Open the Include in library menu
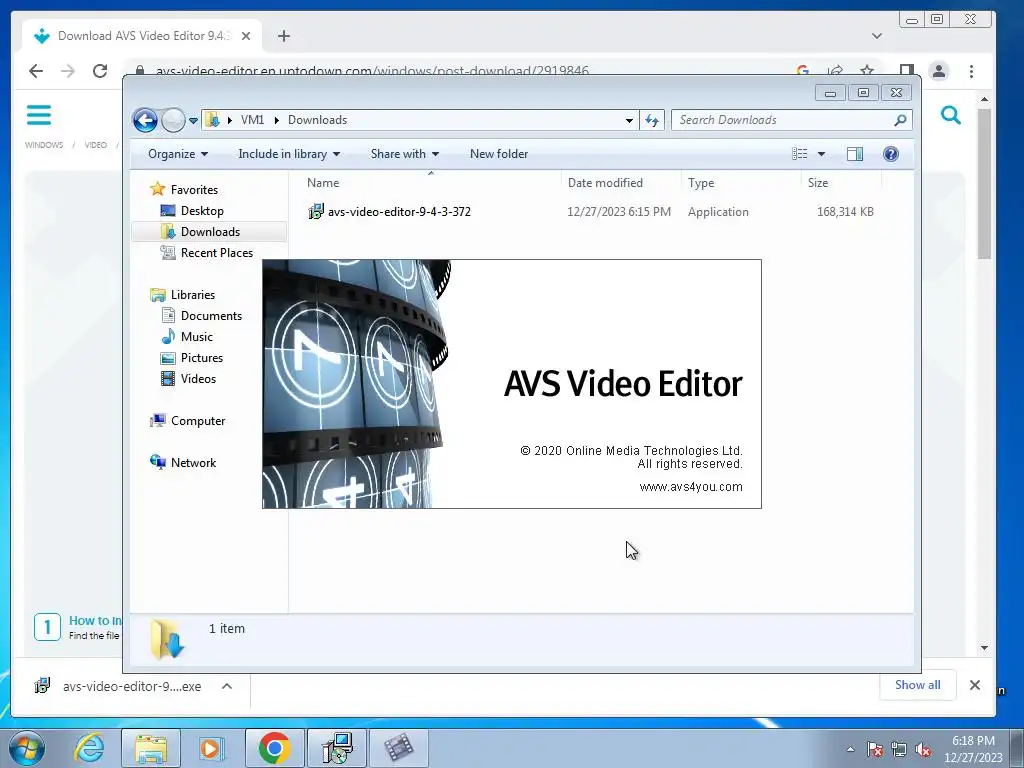This screenshot has width=1024, height=768. [289, 154]
